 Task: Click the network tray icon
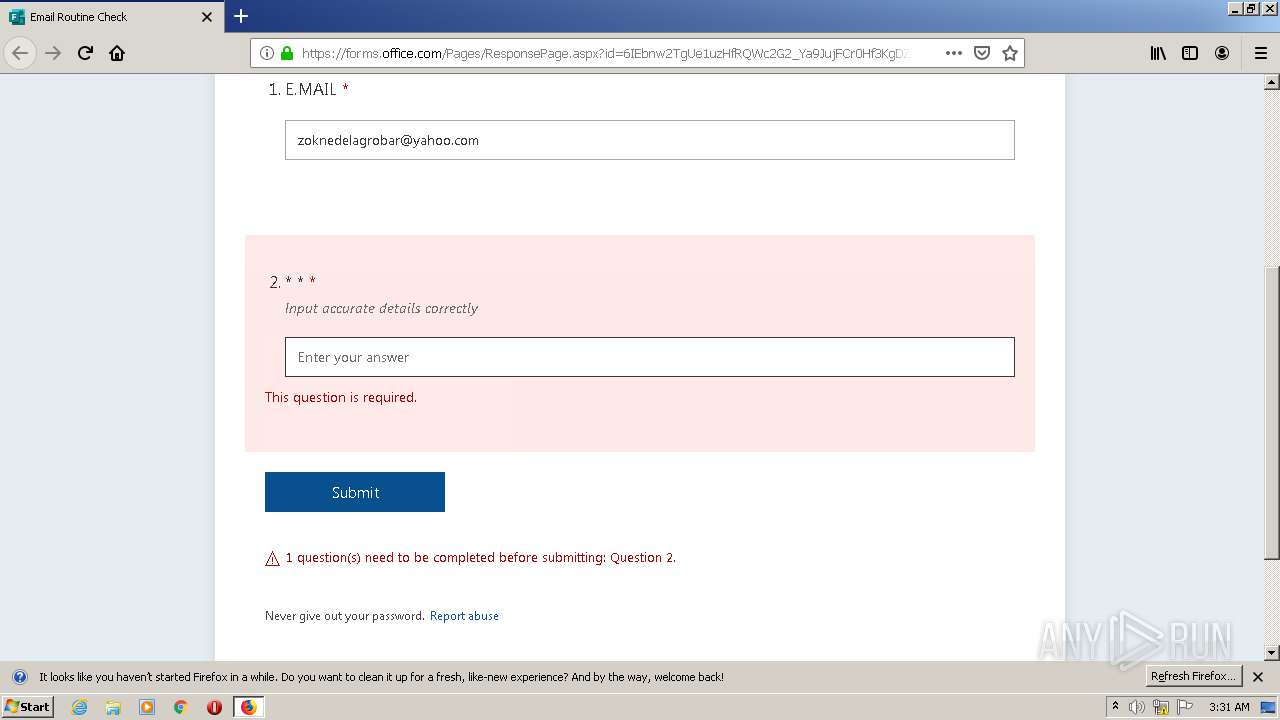1161,707
